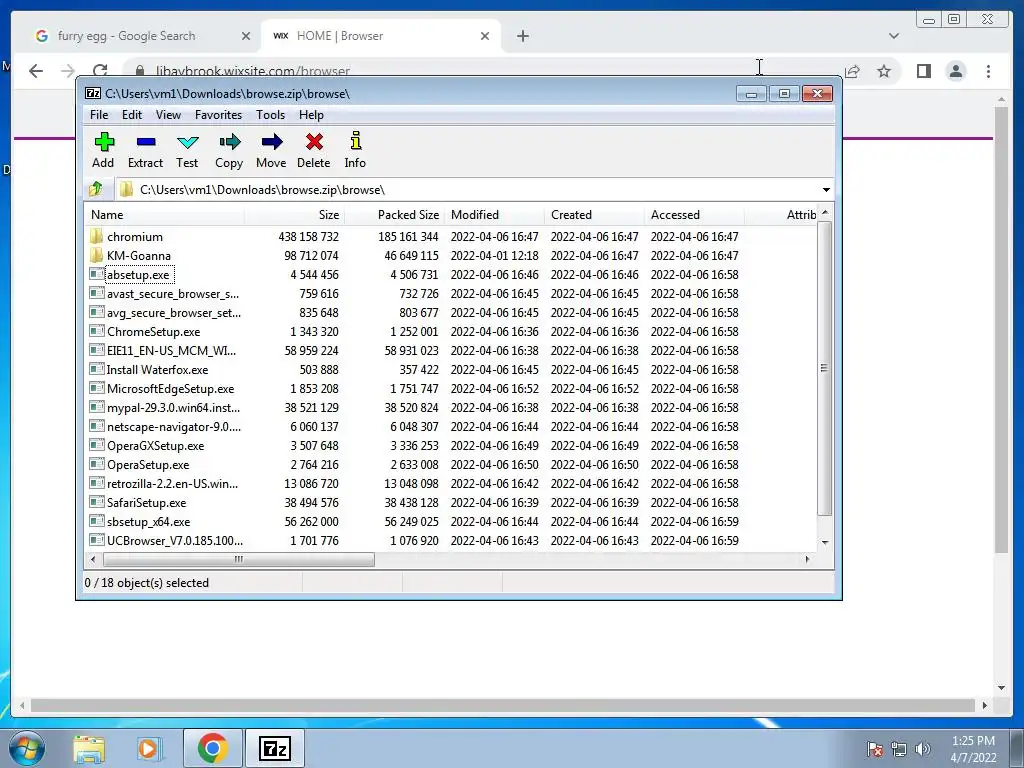Image resolution: width=1024 pixels, height=768 pixels.
Task: Click the network icon in system tray
Action: pyautogui.click(x=899, y=749)
